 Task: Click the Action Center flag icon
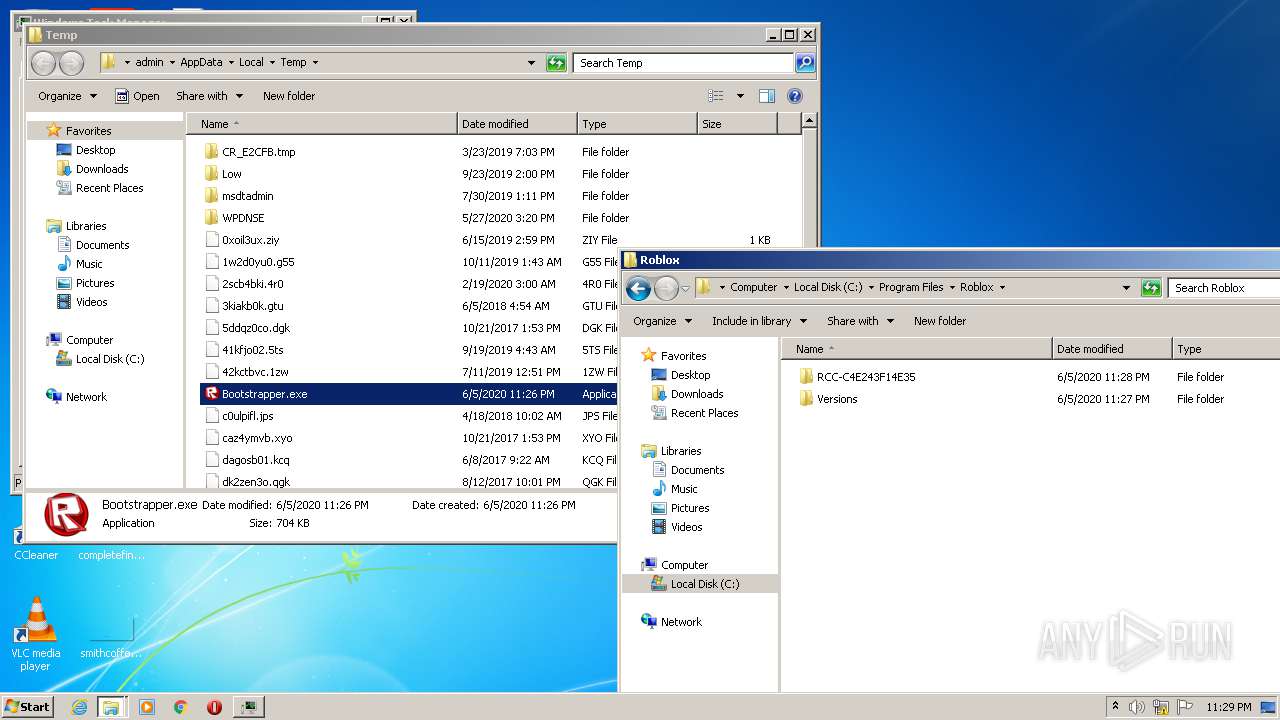point(1185,707)
